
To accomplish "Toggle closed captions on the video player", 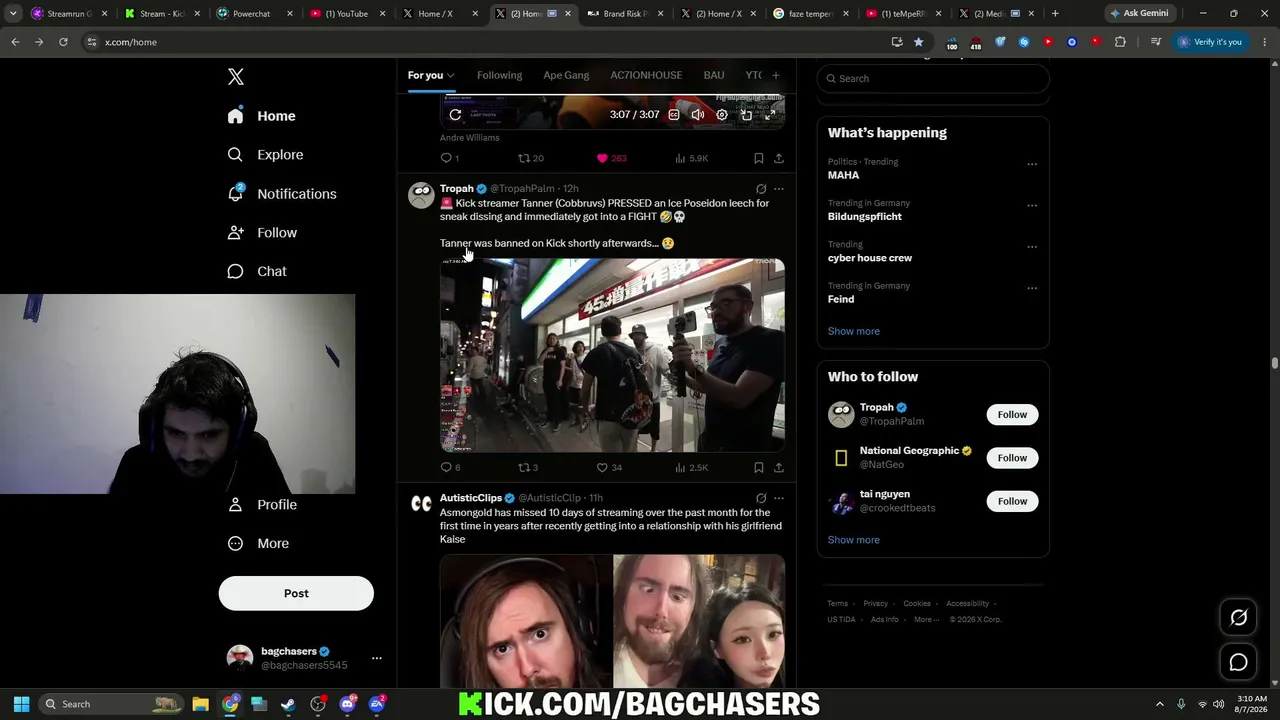I will pos(674,115).
